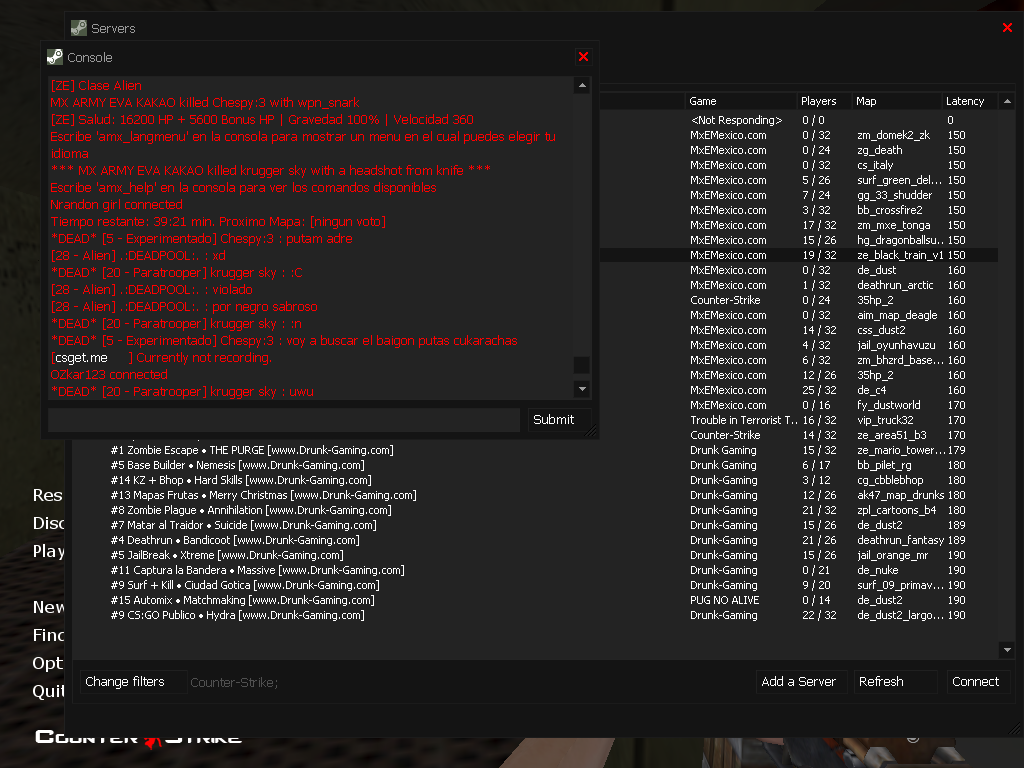Select server with map bb_crossfire2
Image resolution: width=1024 pixels, height=768 pixels.
point(798,210)
